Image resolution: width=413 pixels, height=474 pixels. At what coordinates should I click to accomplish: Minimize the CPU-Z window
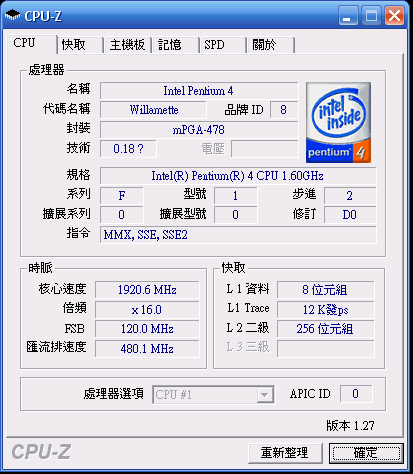tap(348, 16)
